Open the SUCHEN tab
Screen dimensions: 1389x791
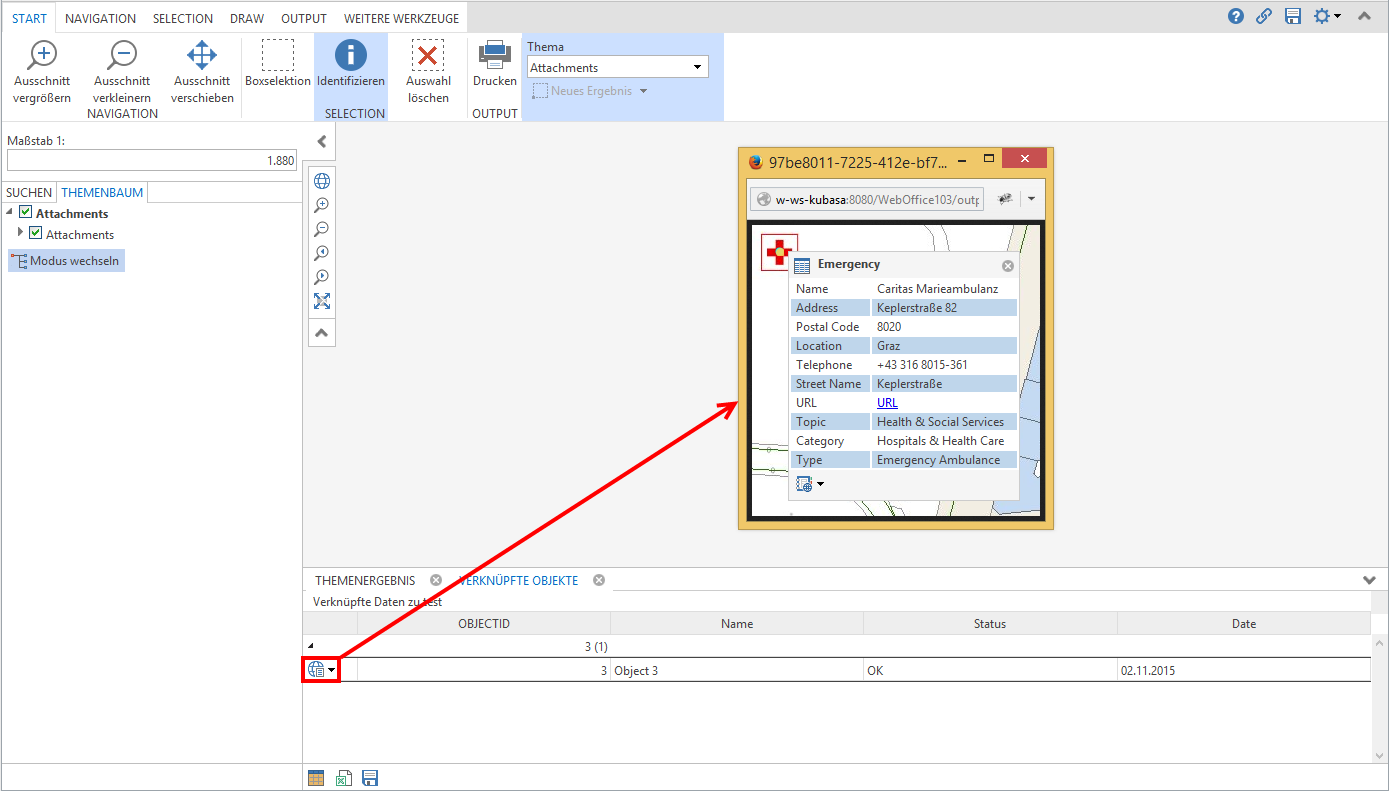(x=29, y=192)
